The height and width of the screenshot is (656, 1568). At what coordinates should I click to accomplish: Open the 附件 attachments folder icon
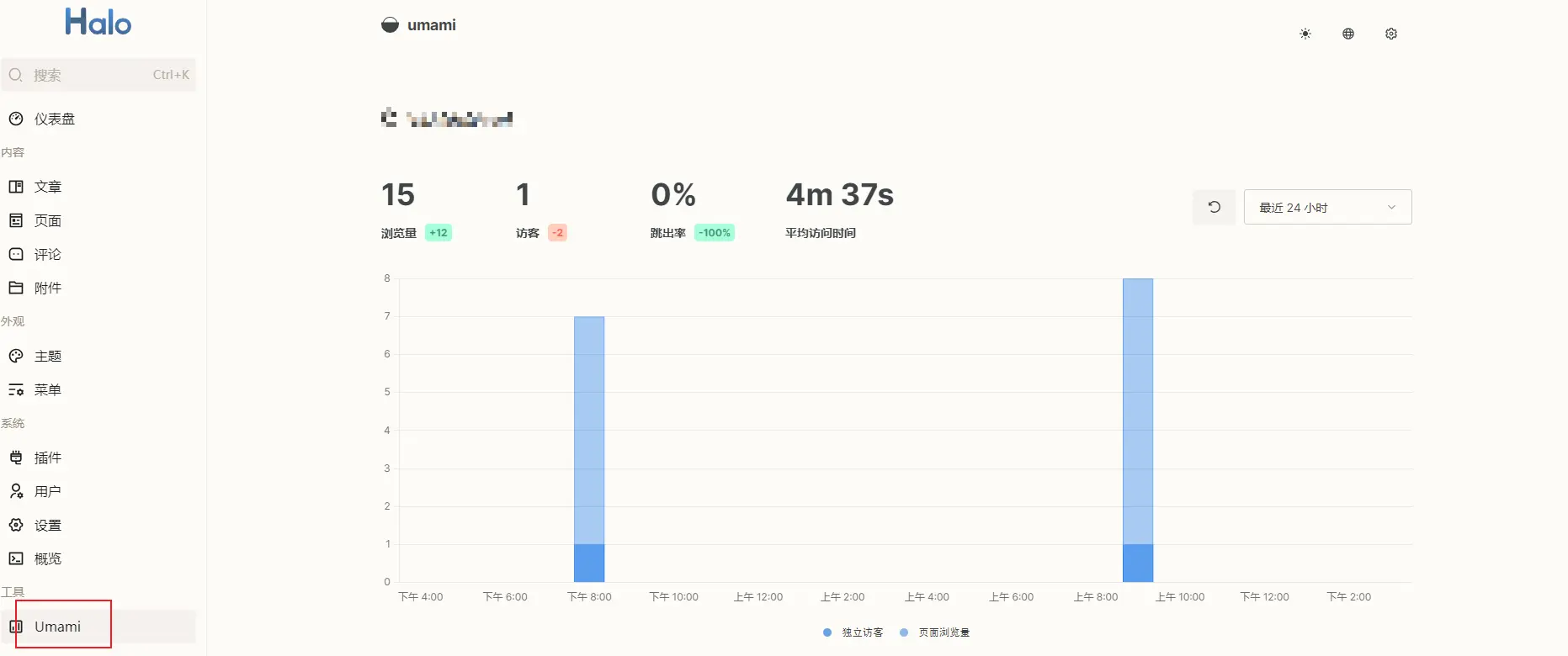(x=16, y=288)
